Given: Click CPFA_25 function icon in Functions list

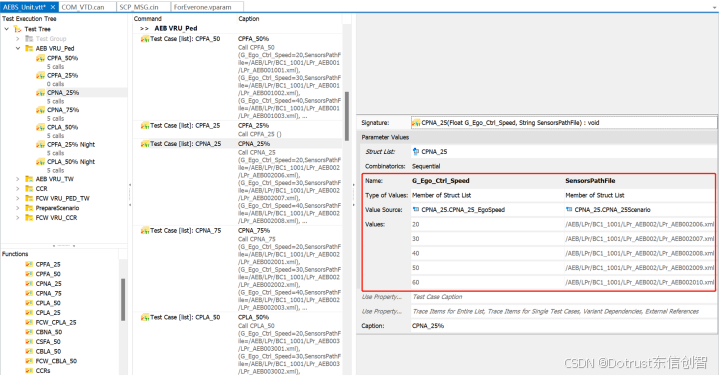Looking at the screenshot, I should [29, 264].
